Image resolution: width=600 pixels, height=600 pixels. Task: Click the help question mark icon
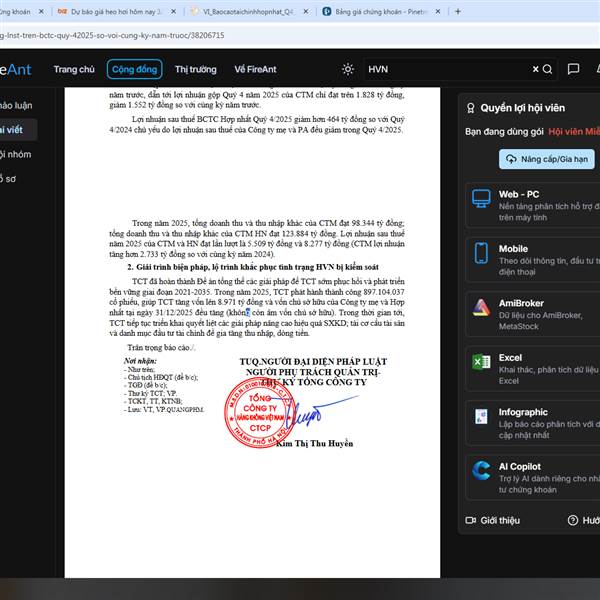tap(573, 520)
